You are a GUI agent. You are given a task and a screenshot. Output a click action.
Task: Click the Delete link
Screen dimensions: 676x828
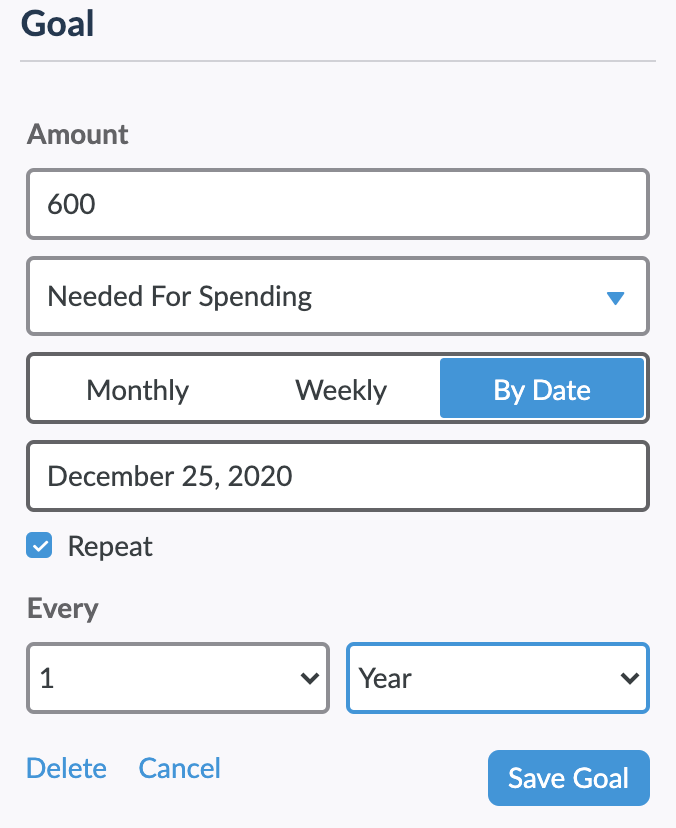click(x=67, y=768)
